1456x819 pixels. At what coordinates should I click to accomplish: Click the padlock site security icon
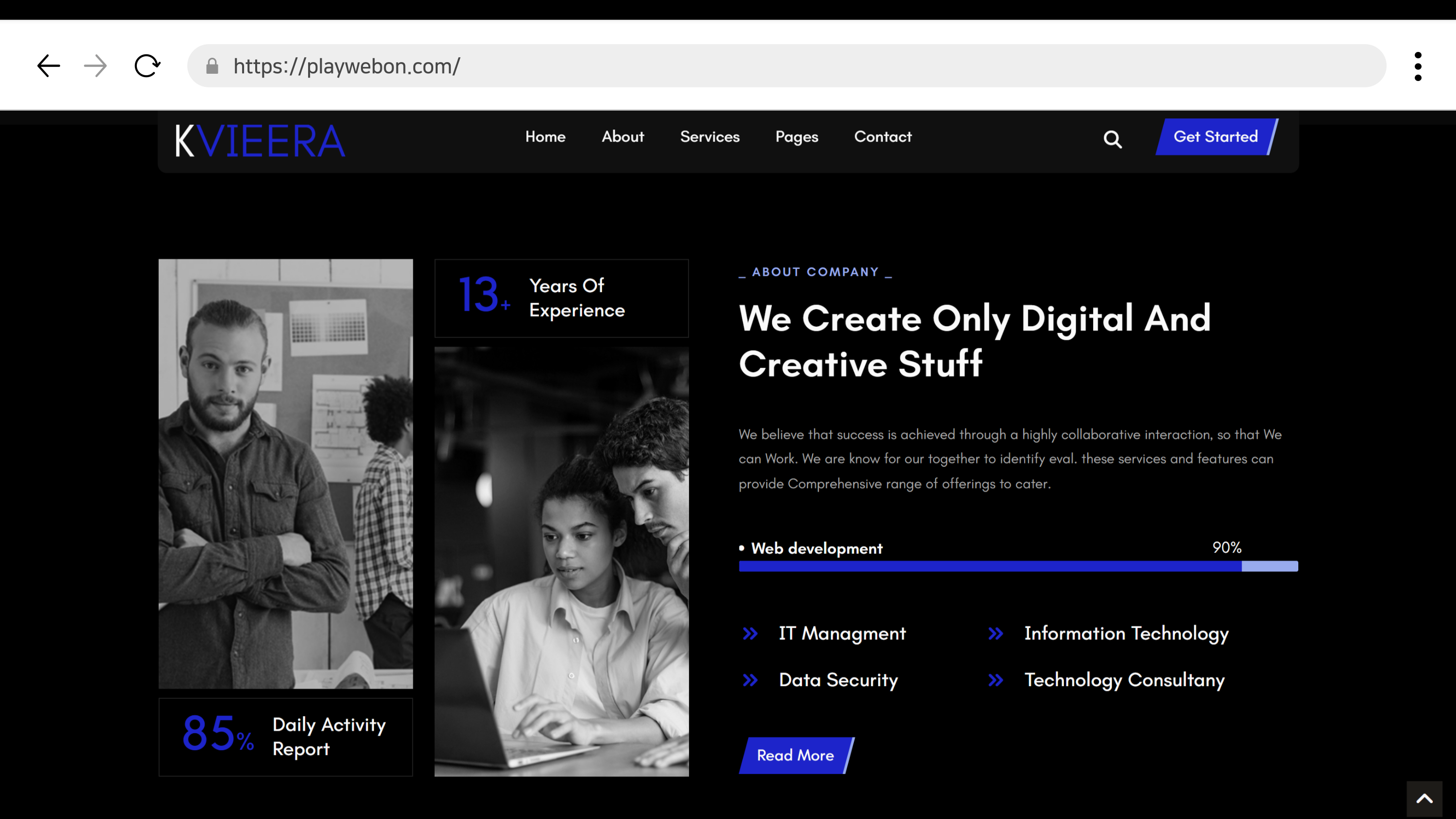tap(212, 66)
